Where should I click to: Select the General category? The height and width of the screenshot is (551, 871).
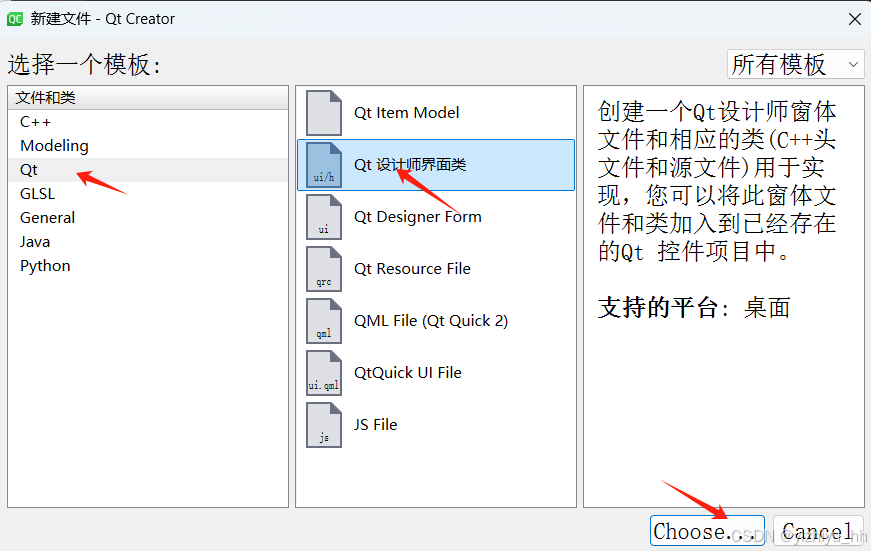coord(148,218)
